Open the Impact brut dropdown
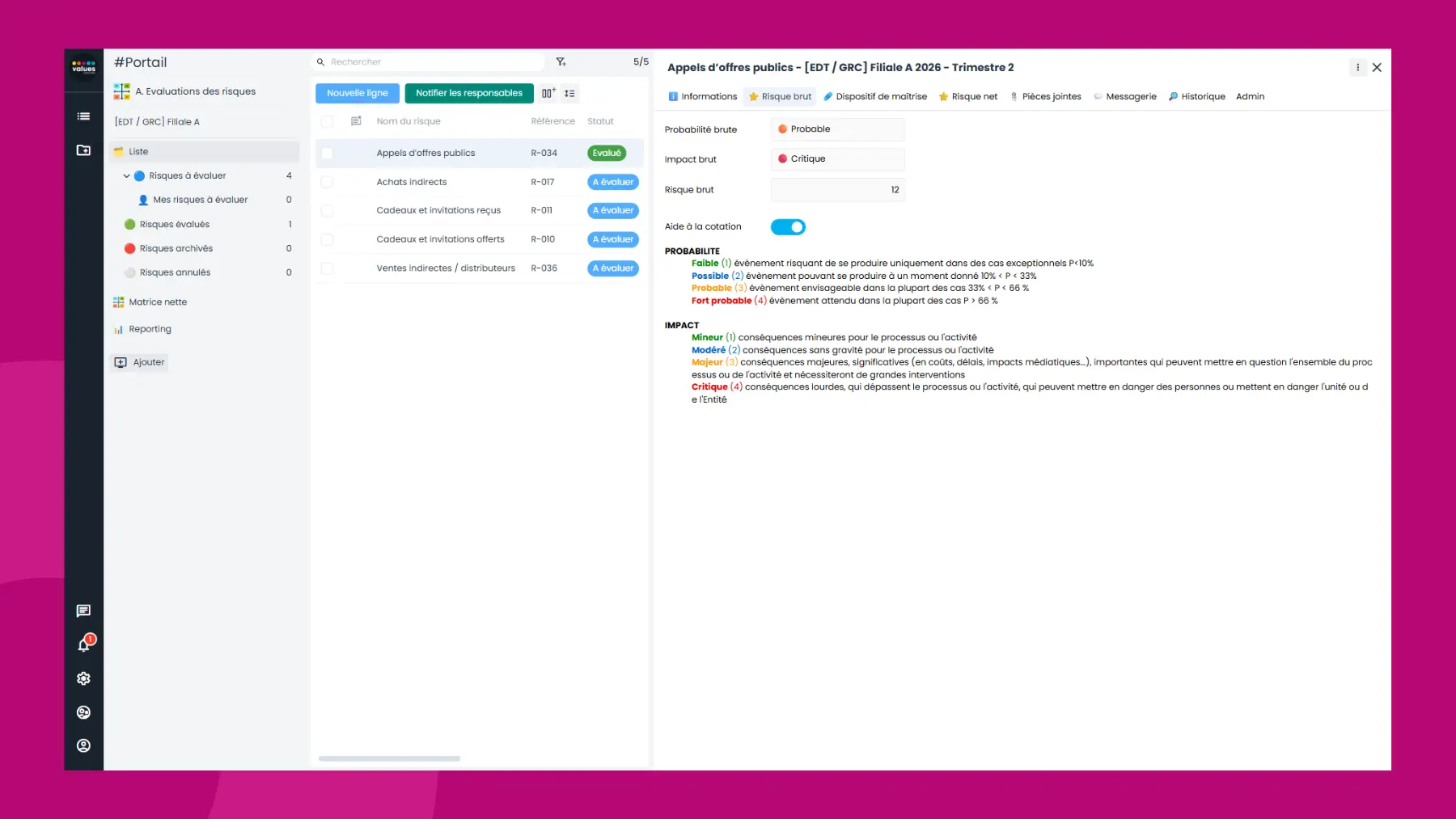The image size is (1456, 819). [x=837, y=159]
